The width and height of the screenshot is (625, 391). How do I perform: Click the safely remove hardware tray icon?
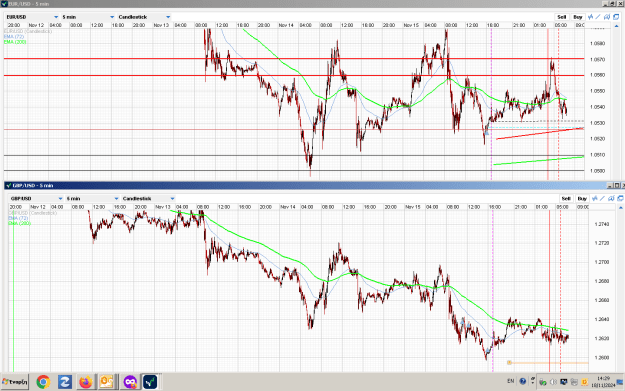point(542,382)
